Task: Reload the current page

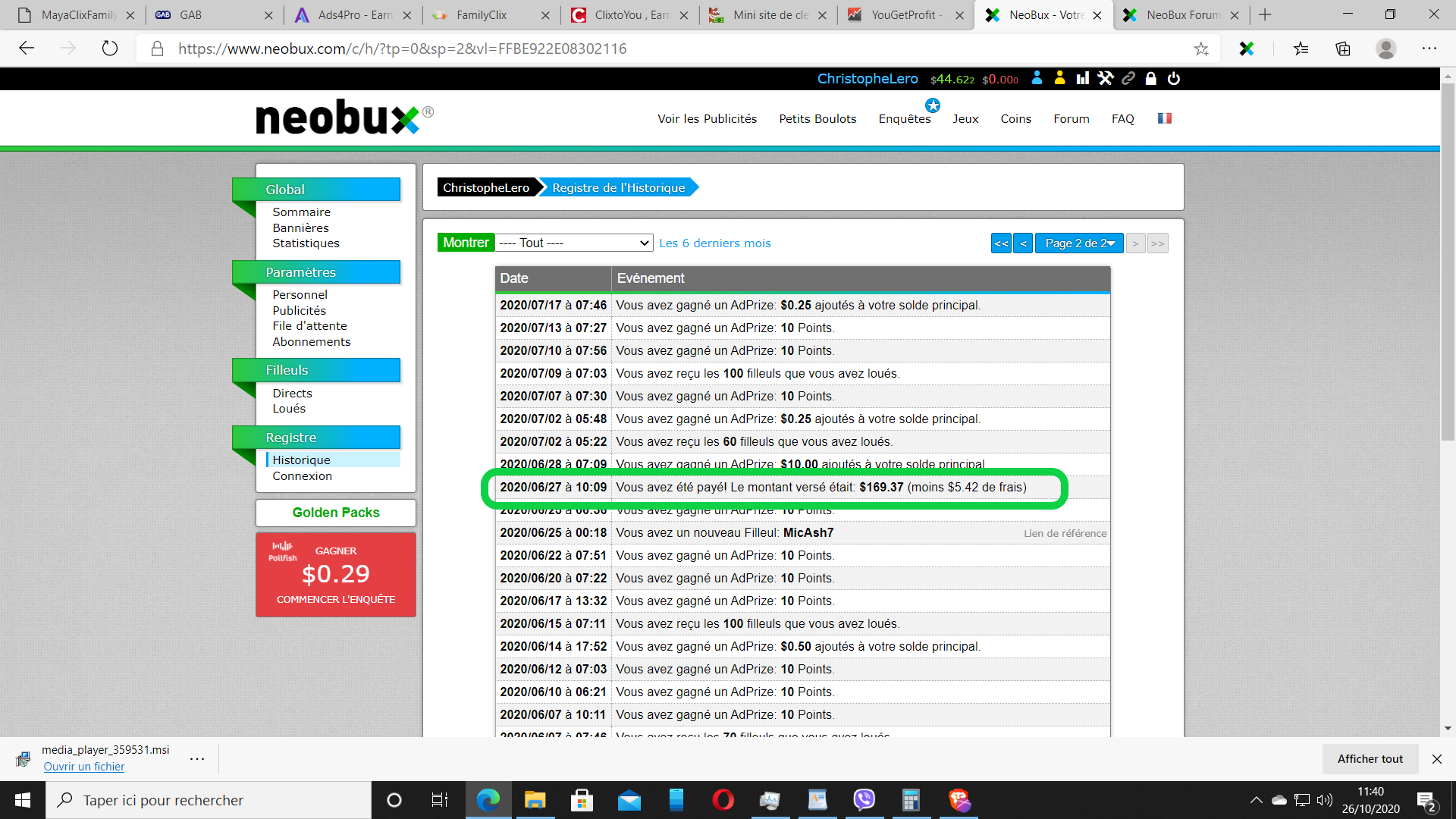Action: 110,49
